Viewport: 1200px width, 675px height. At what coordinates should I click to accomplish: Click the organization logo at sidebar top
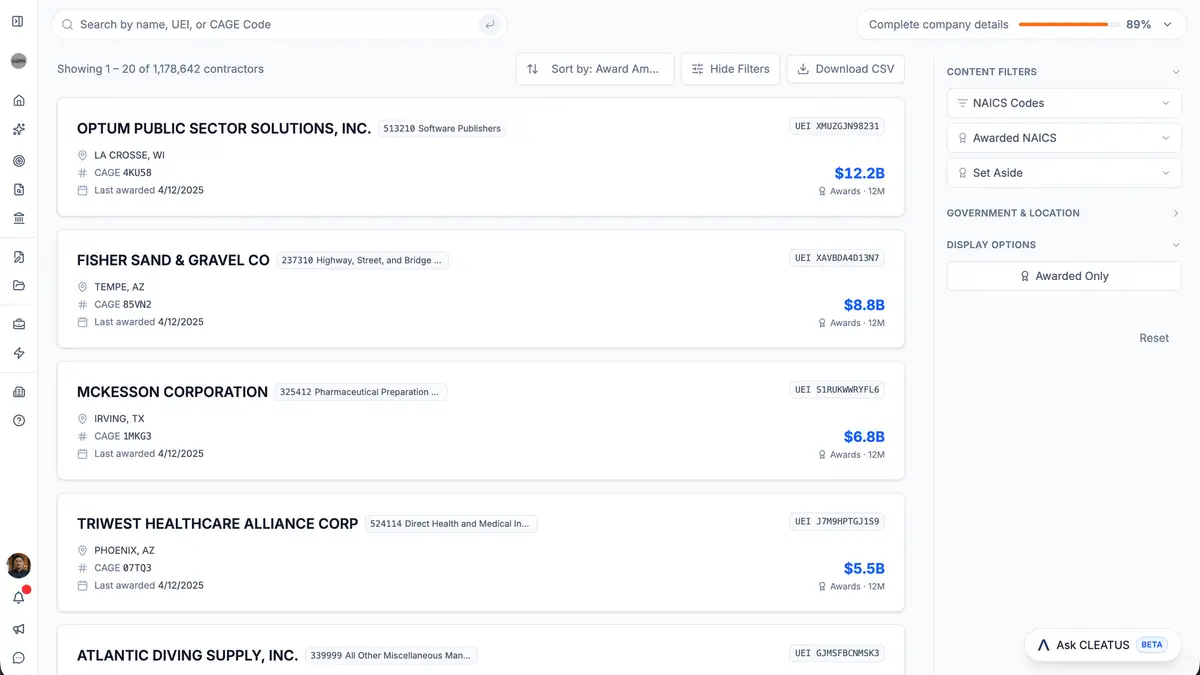[x=18, y=61]
